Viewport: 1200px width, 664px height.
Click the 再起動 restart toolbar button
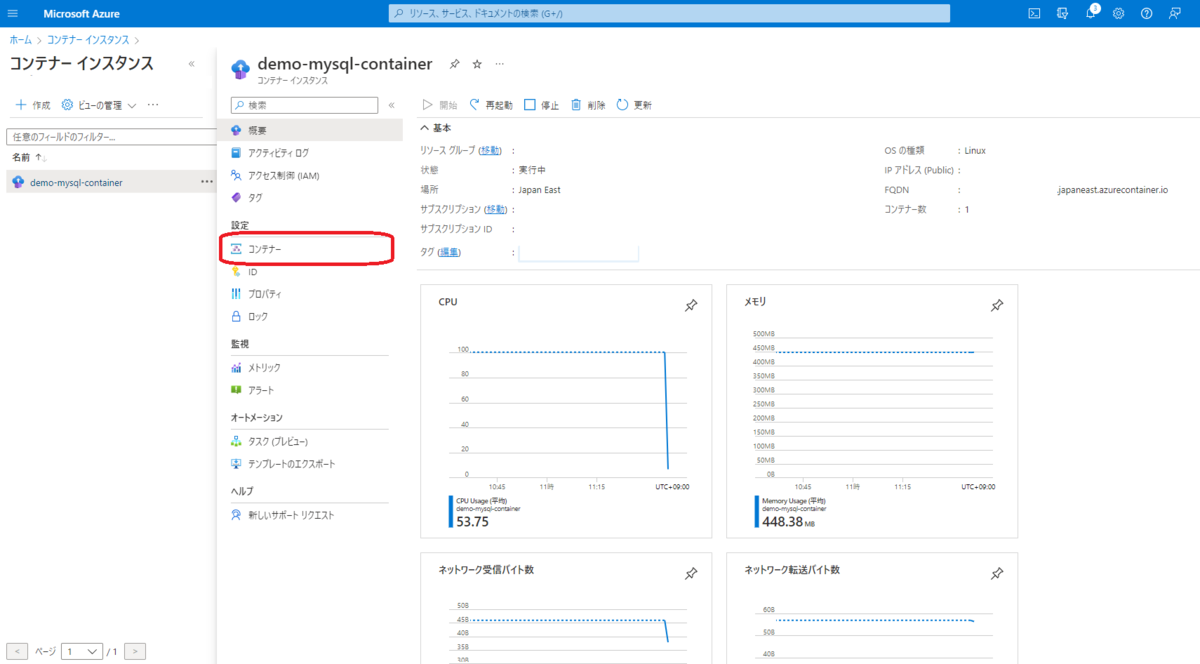tap(490, 105)
